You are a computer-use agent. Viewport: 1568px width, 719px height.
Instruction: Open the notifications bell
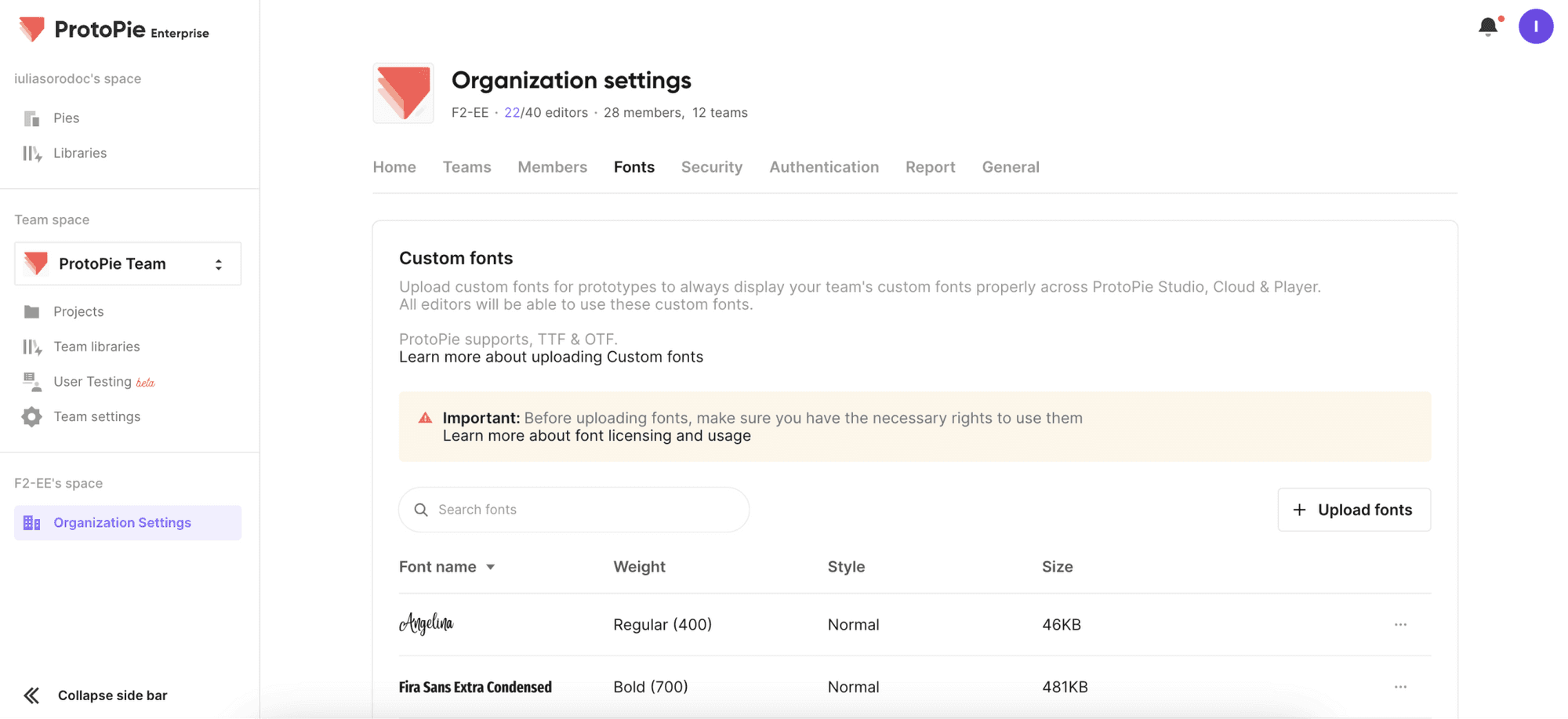[1486, 26]
